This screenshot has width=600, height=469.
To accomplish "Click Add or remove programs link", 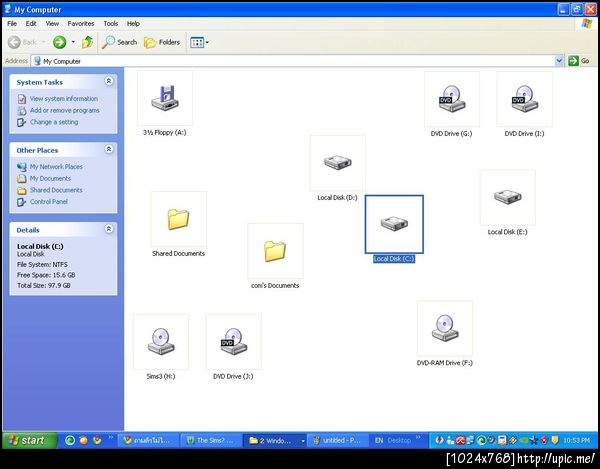I will click(x=64, y=111).
